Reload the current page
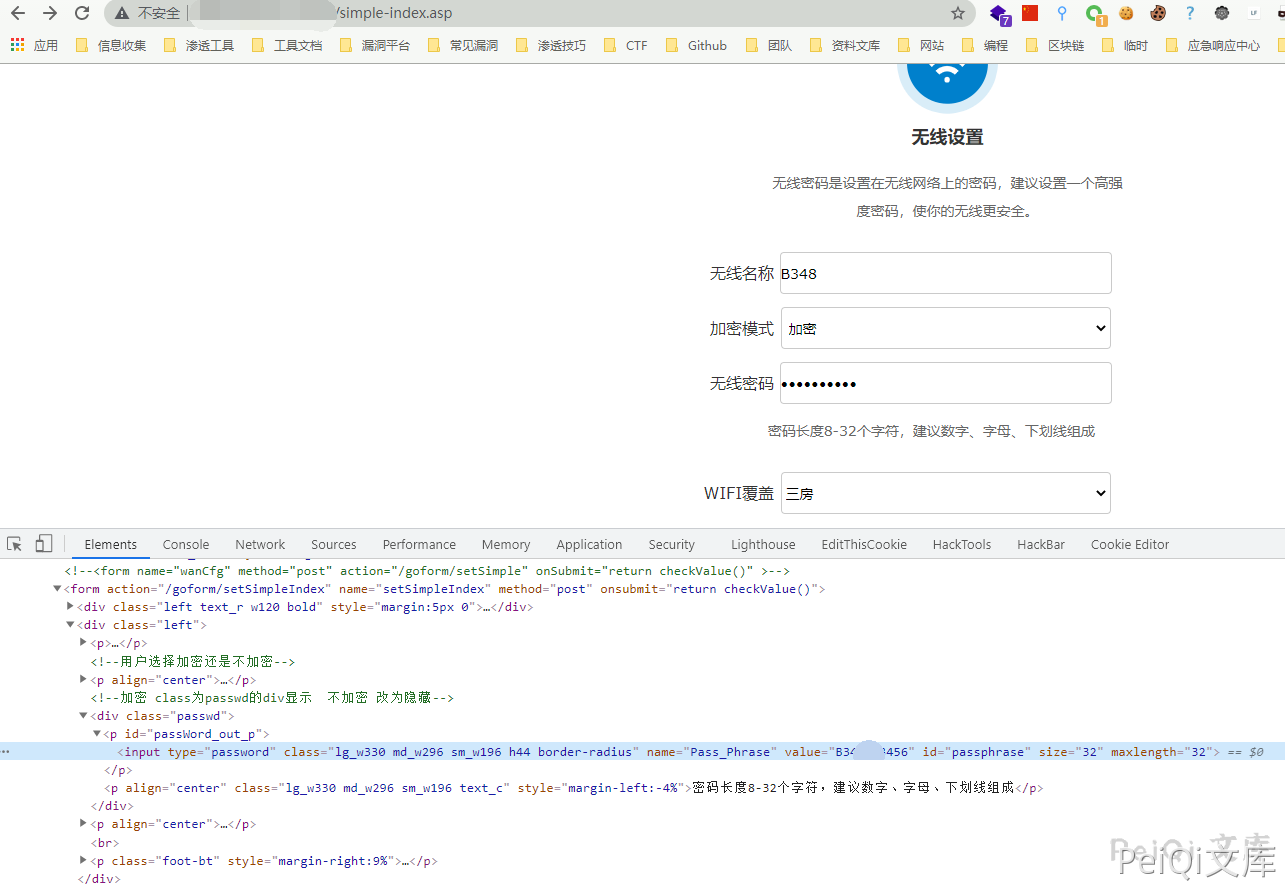Screen dimensions: 1285x890 (81, 13)
